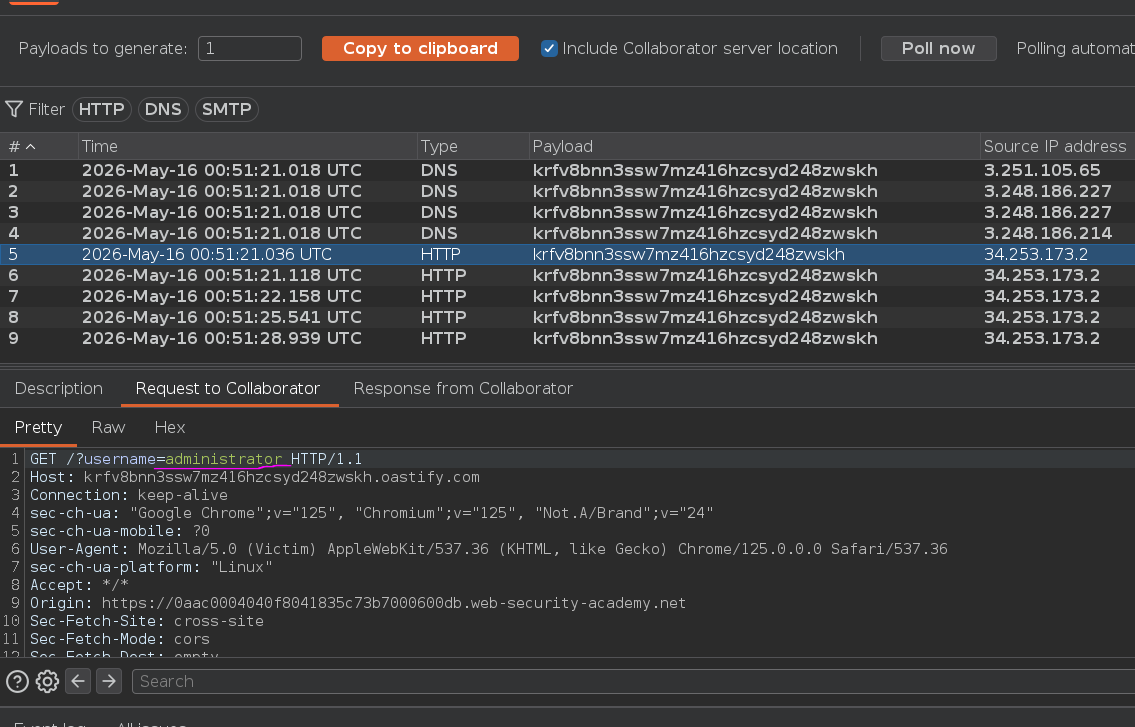Click the Poll now button
Image resolution: width=1135 pixels, height=727 pixels.
click(x=938, y=49)
